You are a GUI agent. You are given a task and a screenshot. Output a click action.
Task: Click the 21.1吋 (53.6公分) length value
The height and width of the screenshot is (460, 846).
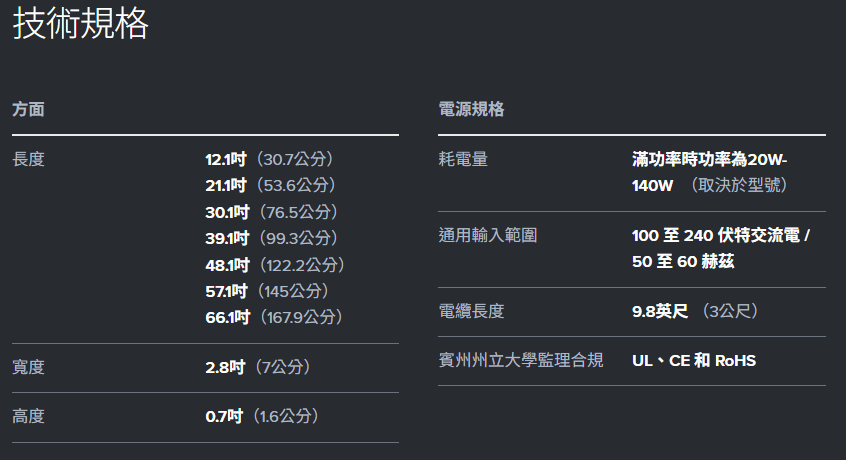tap(270, 185)
